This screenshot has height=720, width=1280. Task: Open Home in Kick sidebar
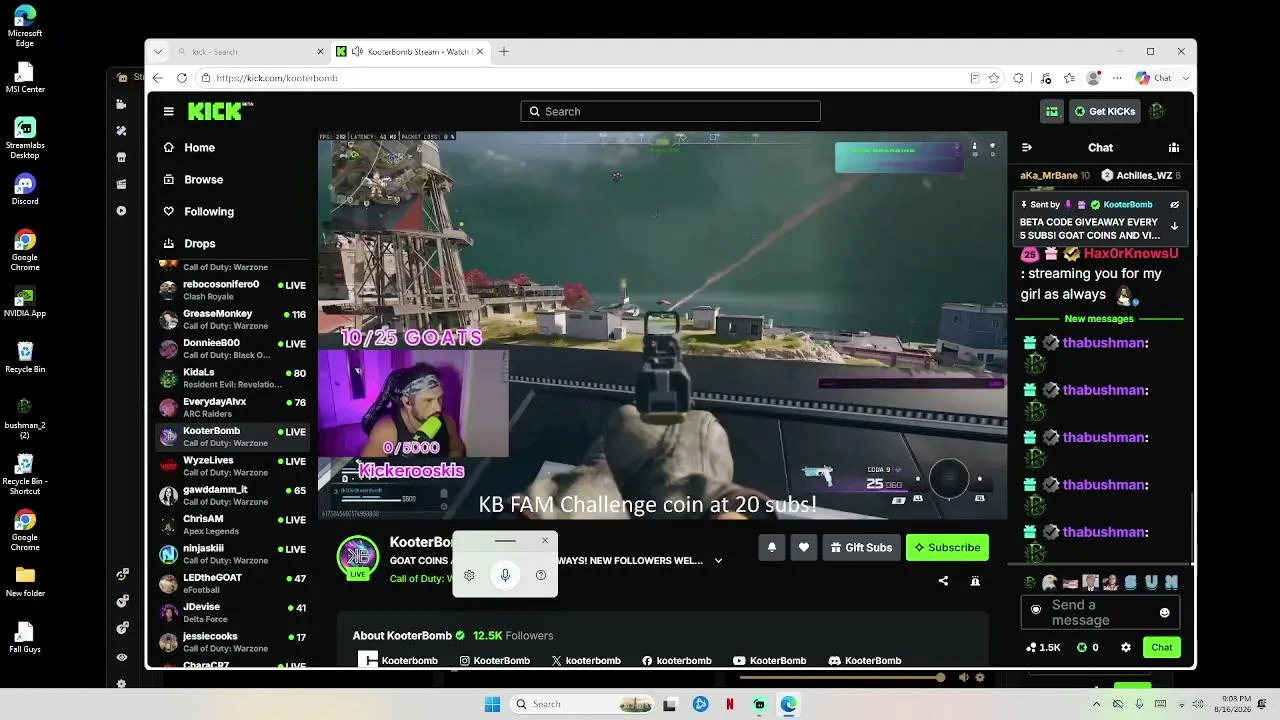coord(199,147)
